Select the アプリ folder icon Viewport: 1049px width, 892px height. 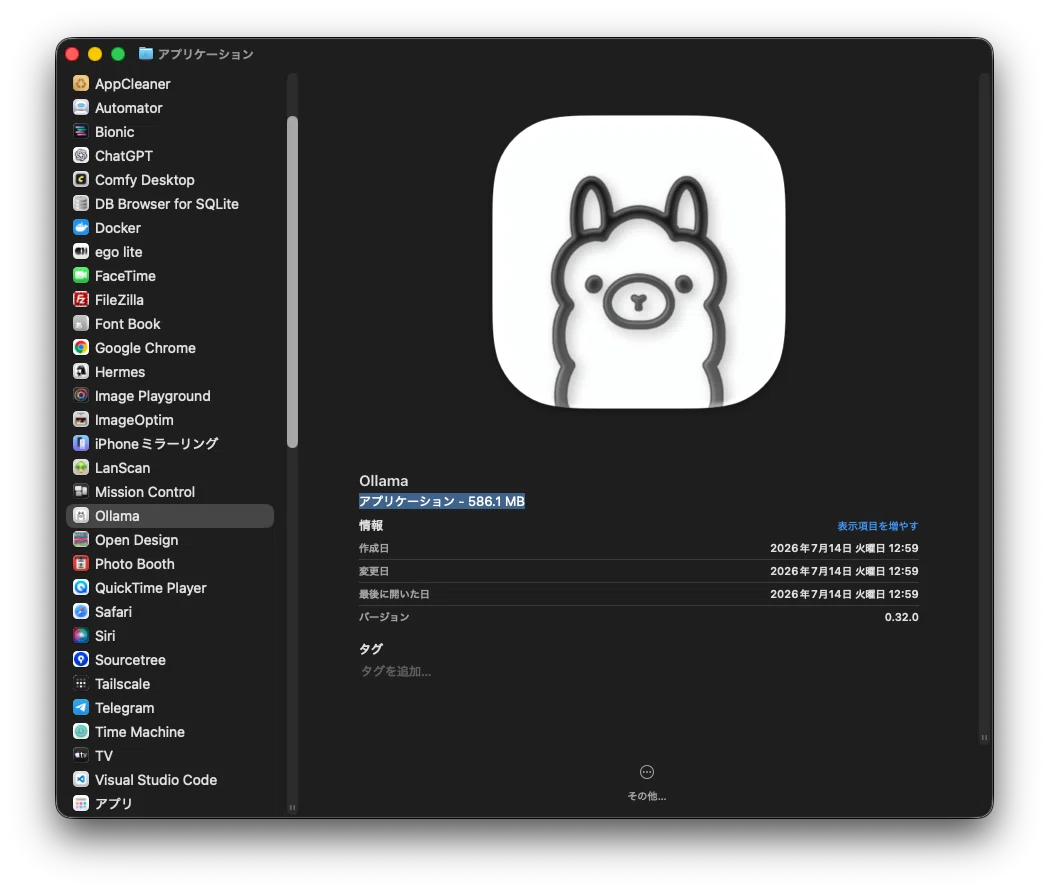tap(81, 804)
